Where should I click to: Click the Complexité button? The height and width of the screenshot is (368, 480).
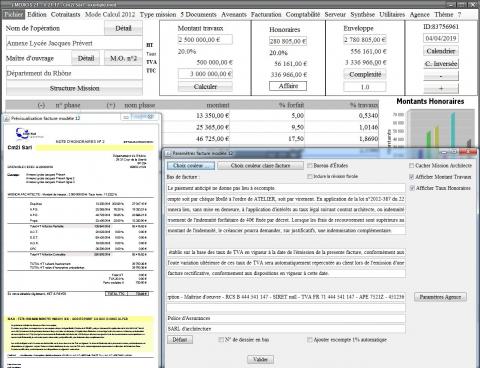365,74
